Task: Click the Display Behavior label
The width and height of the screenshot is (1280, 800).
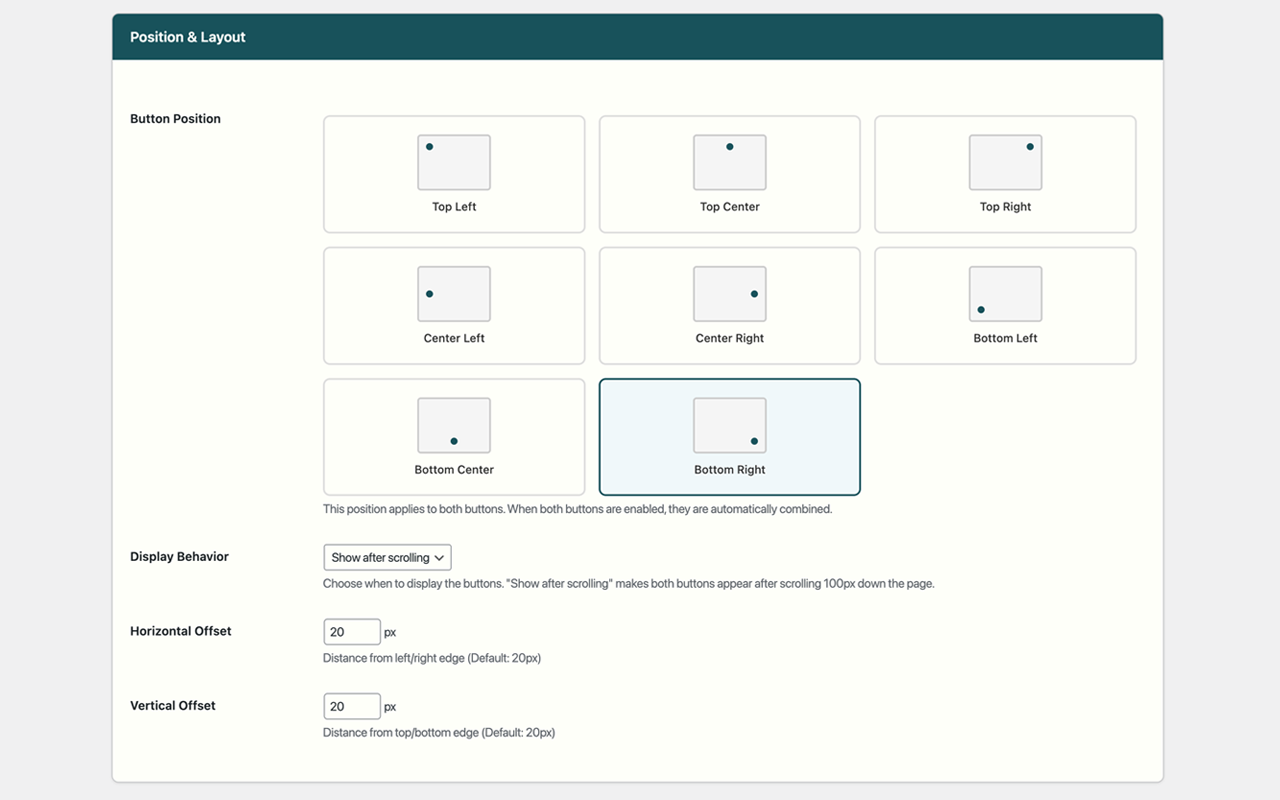Action: tap(179, 556)
